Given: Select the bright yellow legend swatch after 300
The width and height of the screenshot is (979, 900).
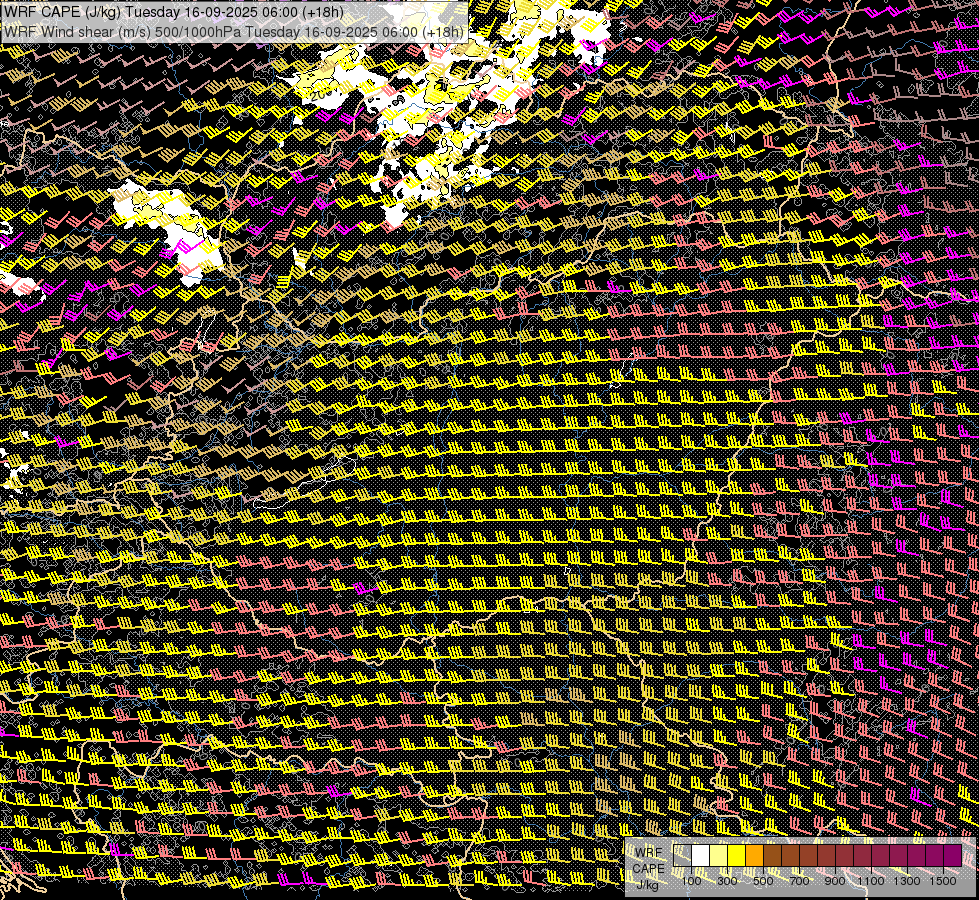Looking at the screenshot, I should tap(737, 855).
